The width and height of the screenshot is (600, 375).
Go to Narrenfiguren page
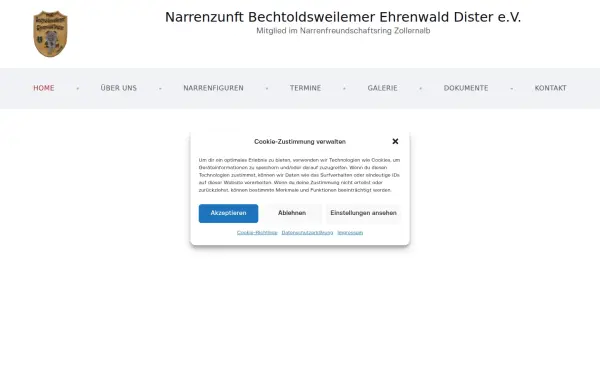pos(214,88)
